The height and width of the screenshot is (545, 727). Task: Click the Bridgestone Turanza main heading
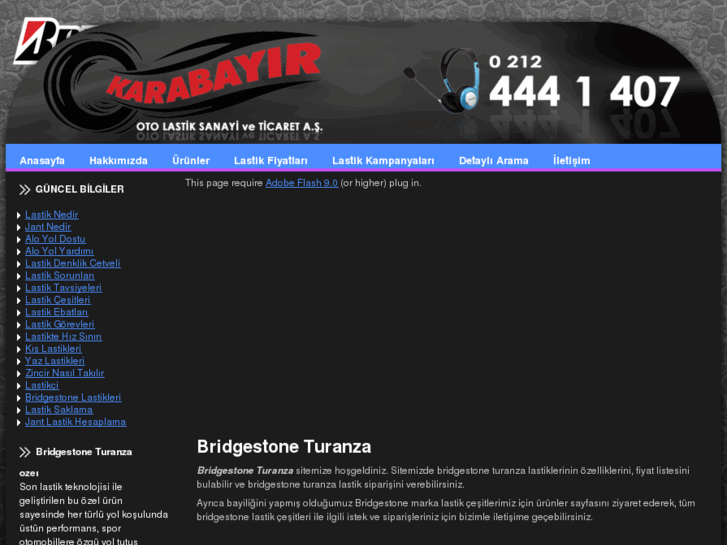coord(284,447)
